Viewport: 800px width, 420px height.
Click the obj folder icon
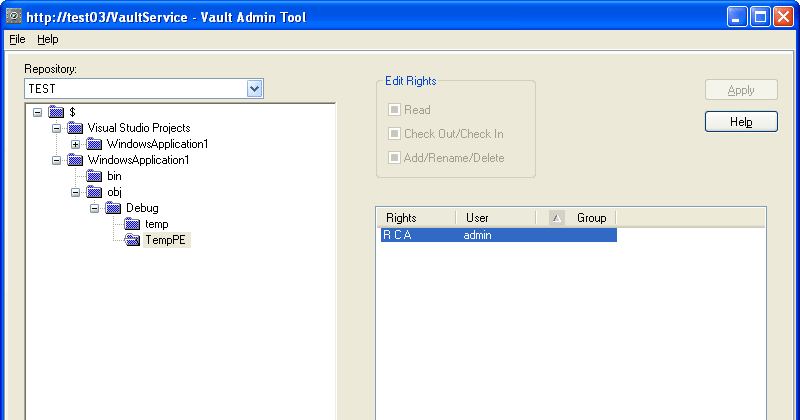point(94,192)
